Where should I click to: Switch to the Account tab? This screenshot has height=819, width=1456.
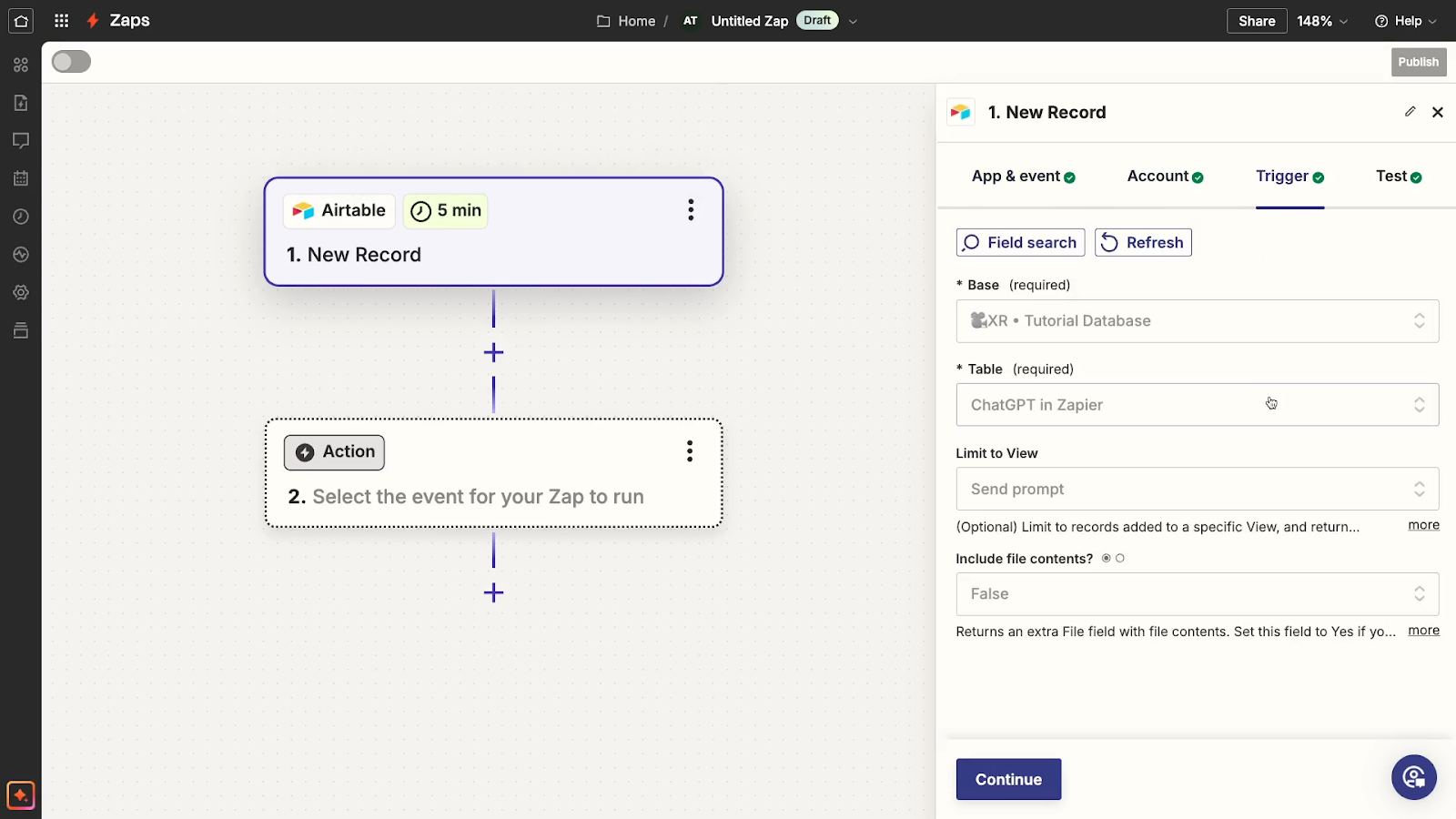coord(1165,177)
